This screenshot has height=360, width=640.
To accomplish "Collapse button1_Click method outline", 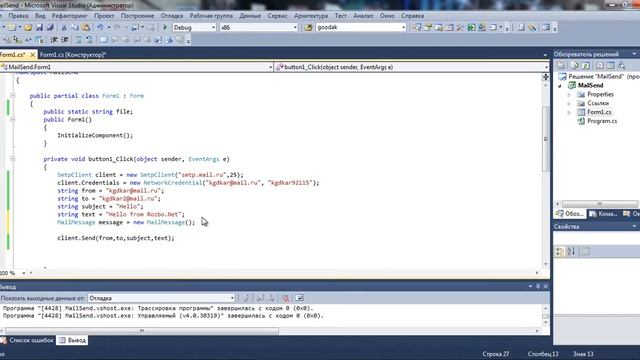I will pos(13,159).
